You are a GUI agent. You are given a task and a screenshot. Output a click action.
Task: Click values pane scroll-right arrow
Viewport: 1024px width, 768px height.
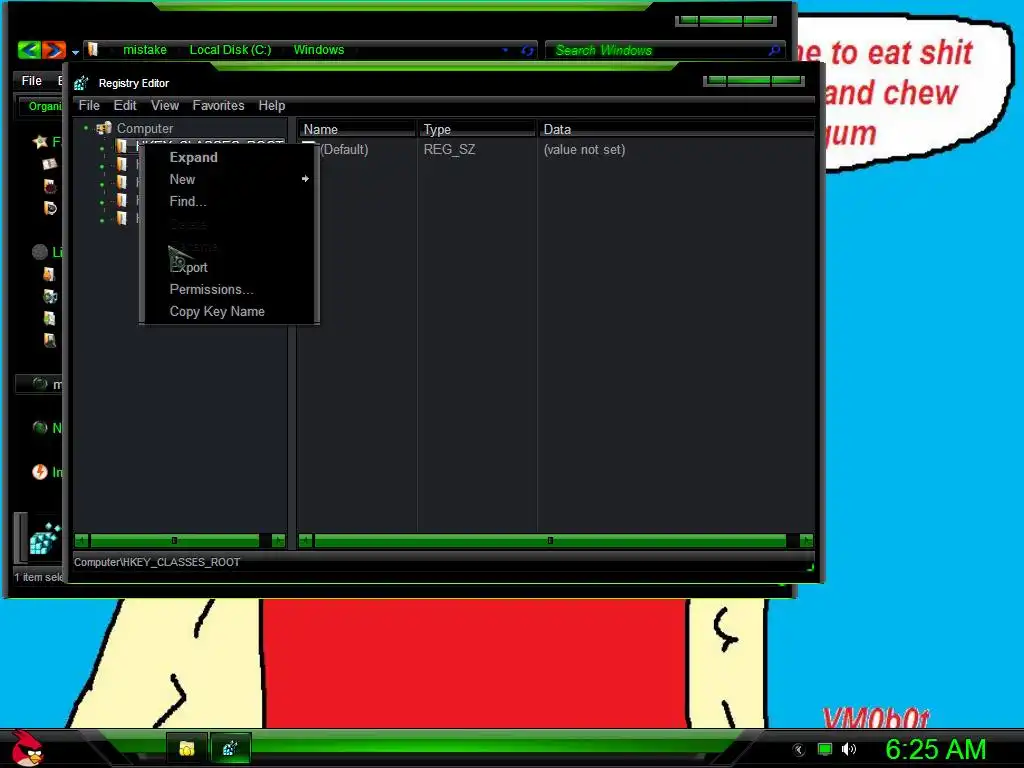807,541
